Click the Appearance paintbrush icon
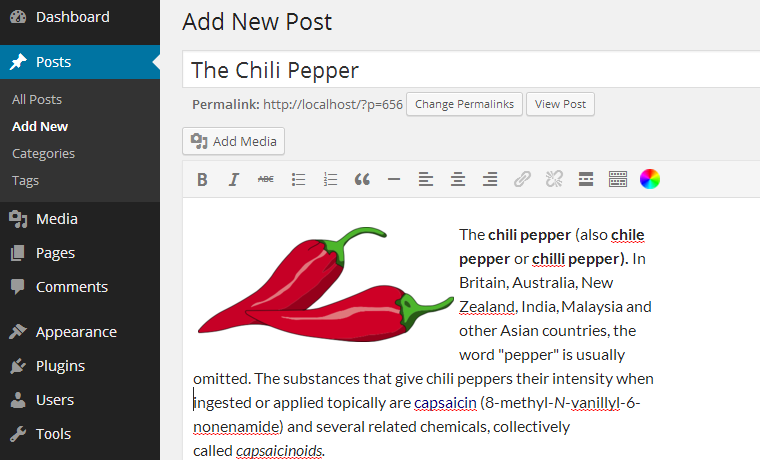The image size is (760, 460). click(x=18, y=332)
